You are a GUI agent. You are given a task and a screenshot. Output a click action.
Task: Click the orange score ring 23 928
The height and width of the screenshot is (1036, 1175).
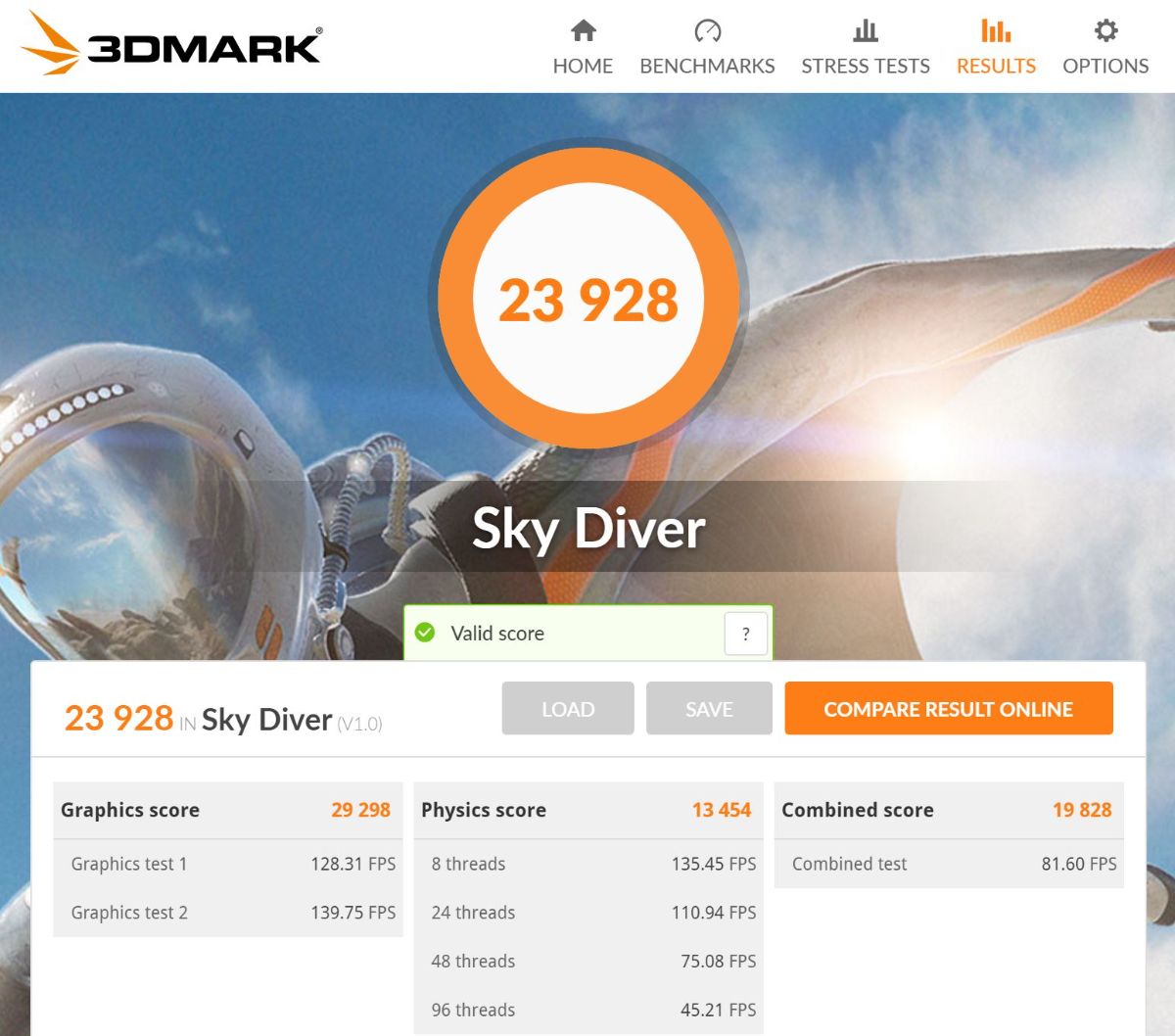pyautogui.click(x=587, y=298)
